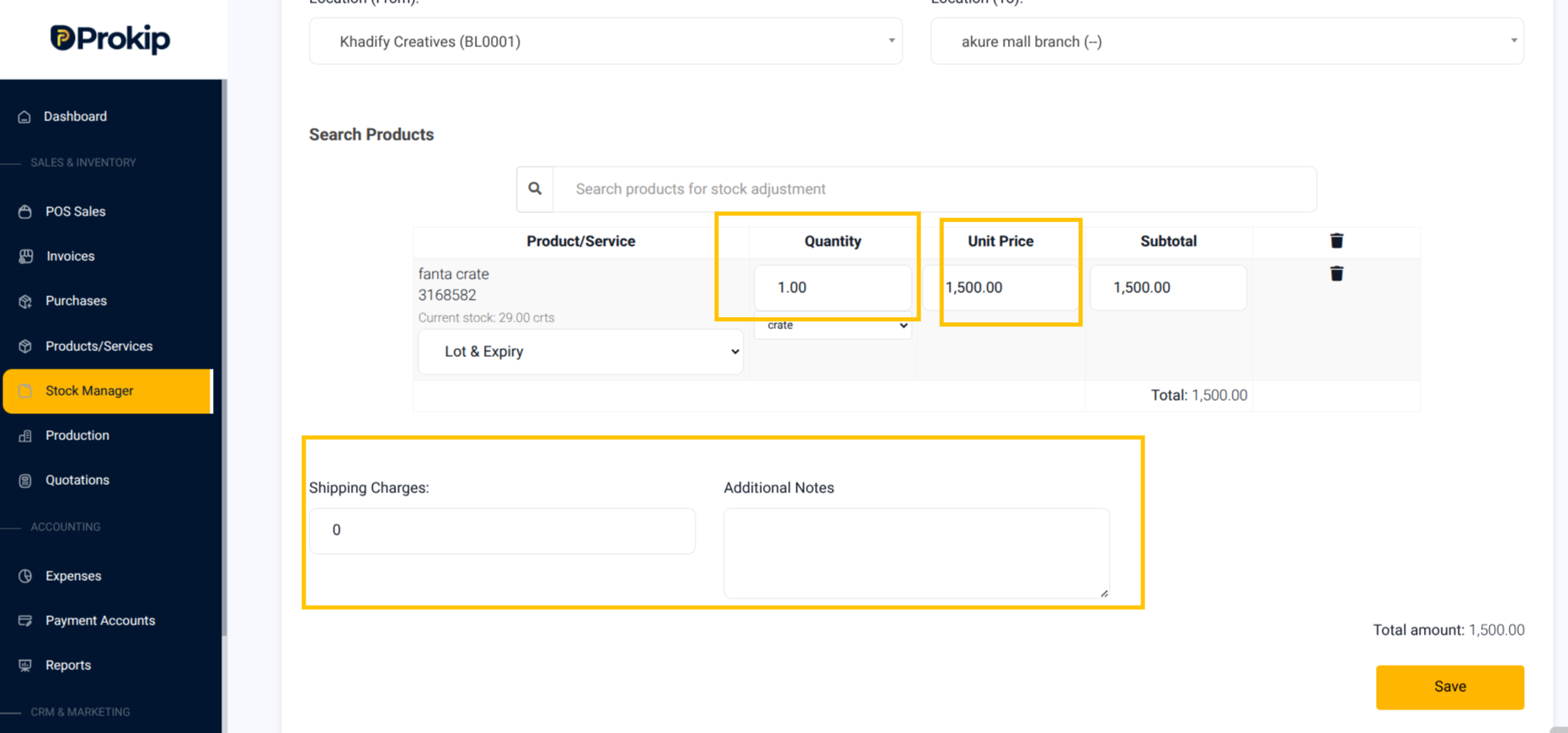The height and width of the screenshot is (733, 1568).
Task: Expand the Lot & Expiry dropdown
Action: 580,351
